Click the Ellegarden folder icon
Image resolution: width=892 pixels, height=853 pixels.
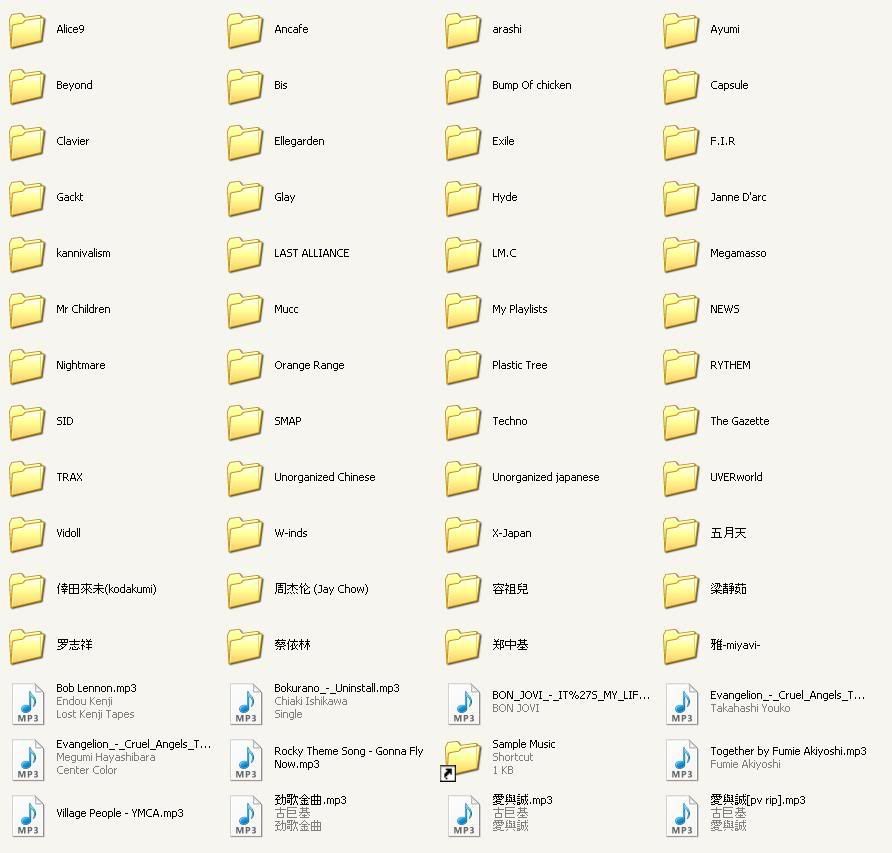point(245,143)
